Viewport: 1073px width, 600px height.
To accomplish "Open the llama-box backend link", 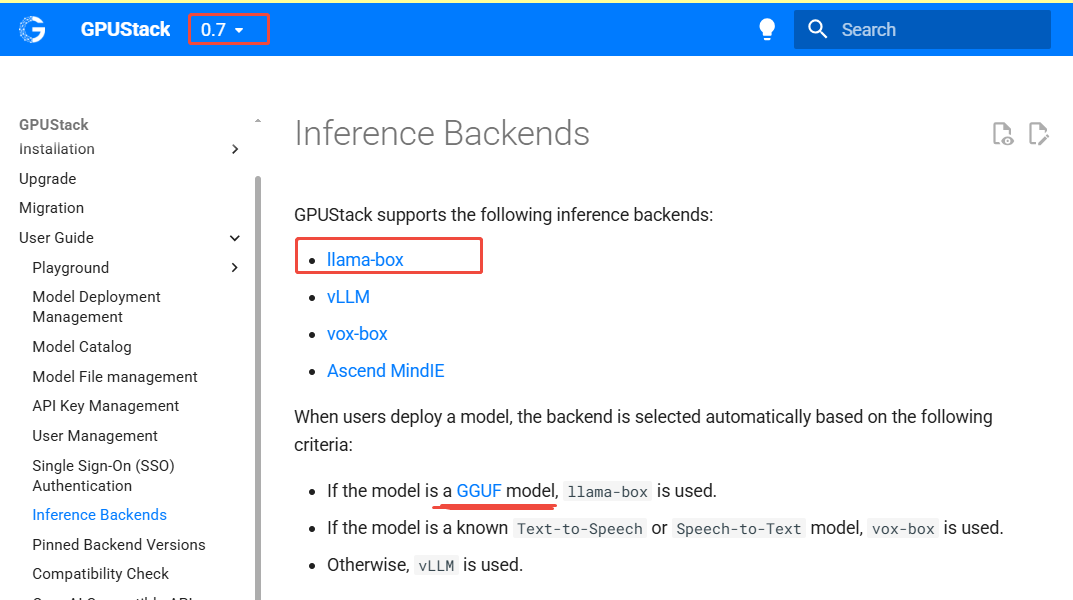I will click(365, 260).
